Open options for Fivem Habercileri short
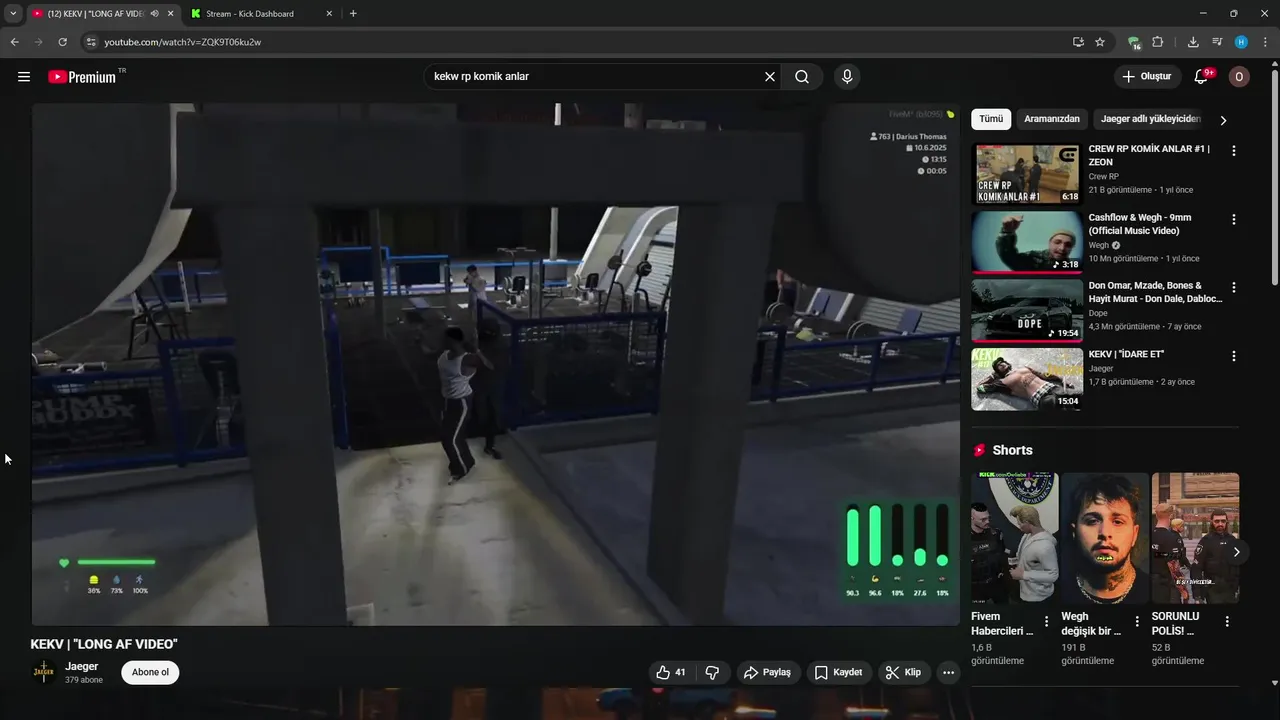The image size is (1280, 720). 1047,621
